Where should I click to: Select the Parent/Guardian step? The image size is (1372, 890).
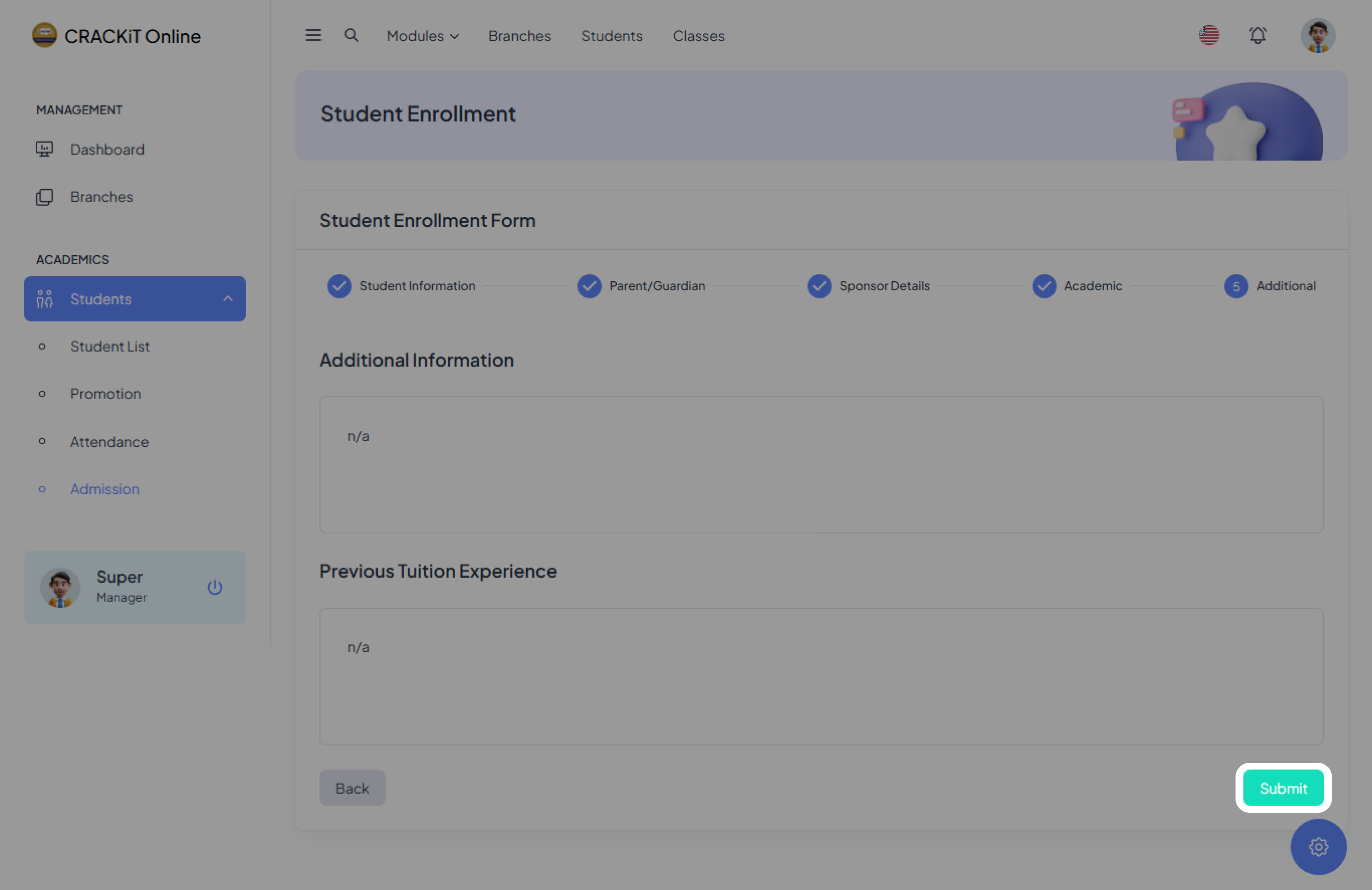pos(657,286)
